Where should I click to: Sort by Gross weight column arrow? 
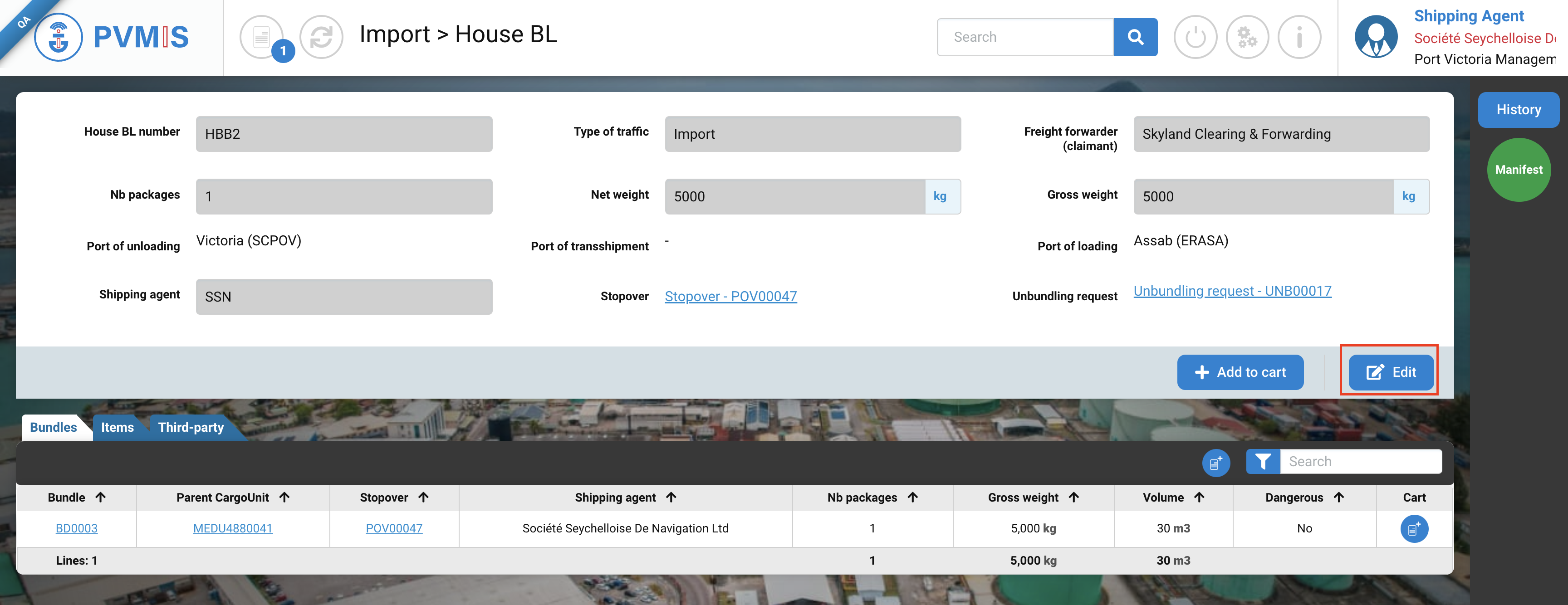[1074, 497]
